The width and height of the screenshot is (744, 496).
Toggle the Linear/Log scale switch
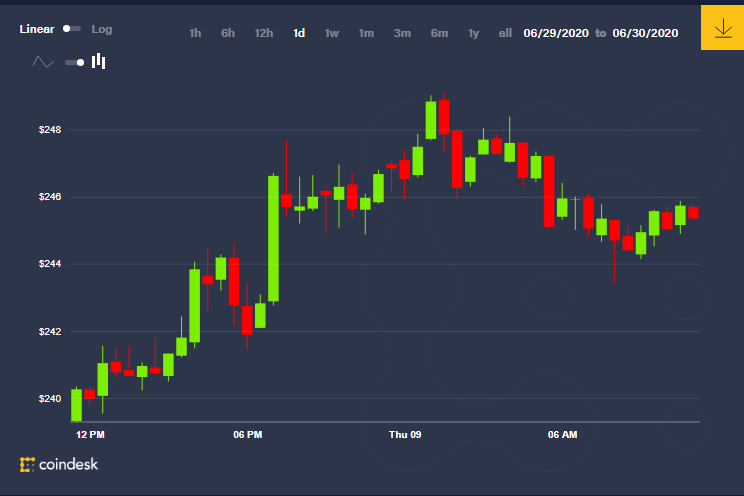tap(72, 29)
